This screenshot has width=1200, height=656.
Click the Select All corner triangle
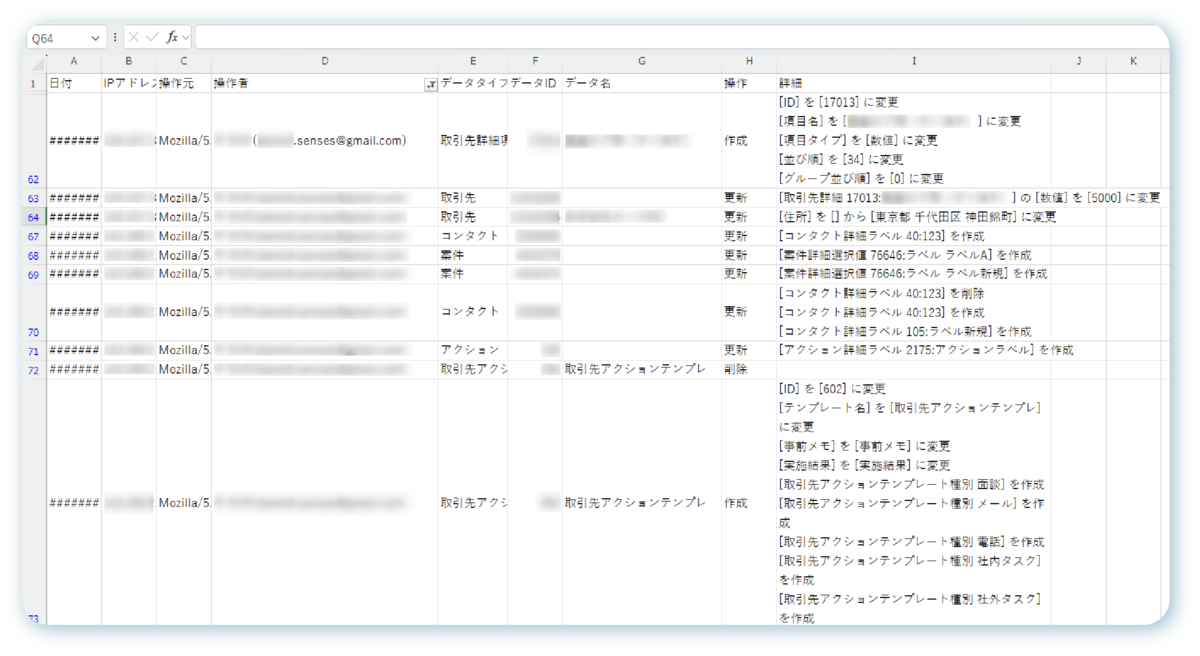[36, 62]
